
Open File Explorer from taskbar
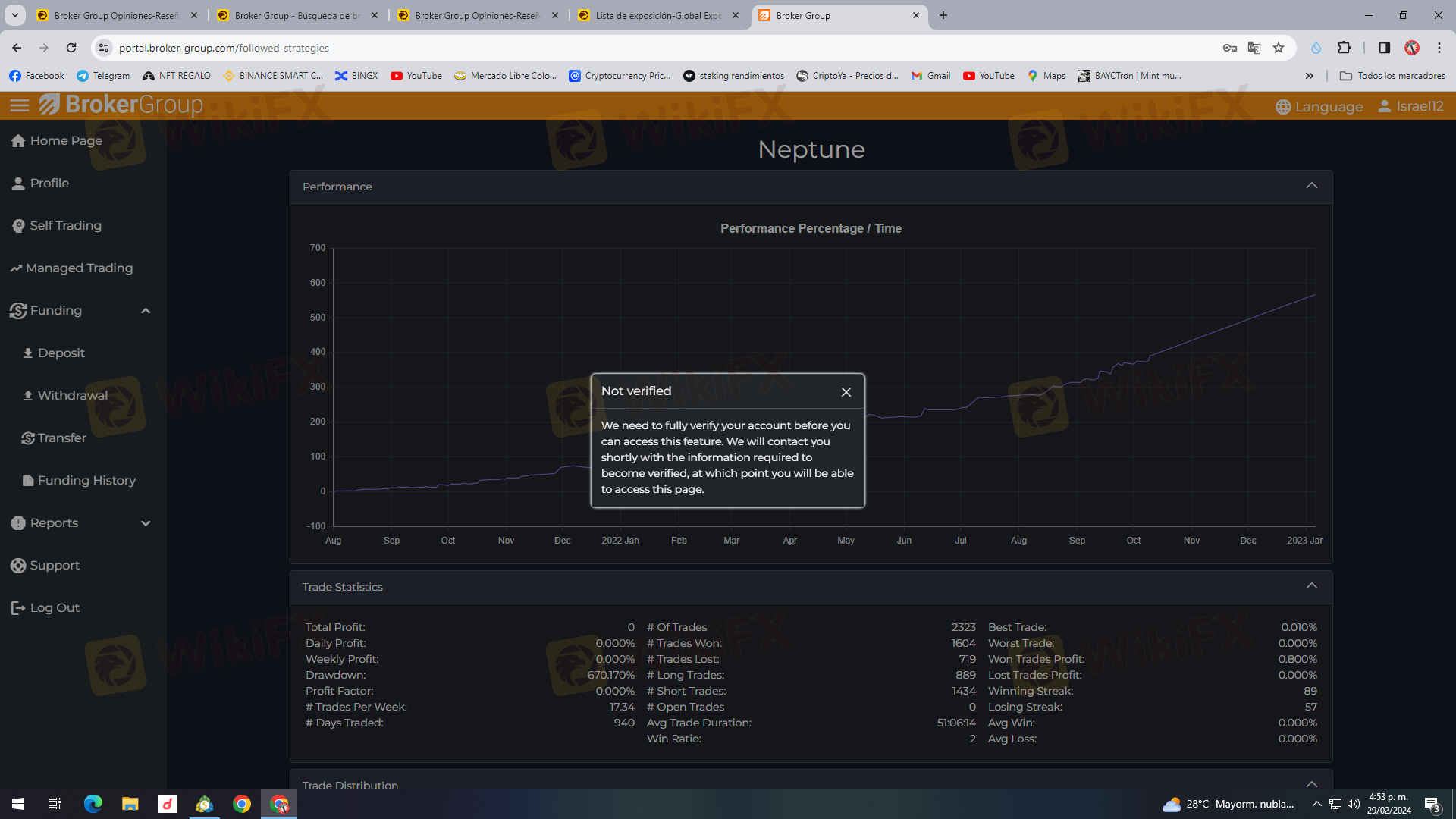(130, 804)
